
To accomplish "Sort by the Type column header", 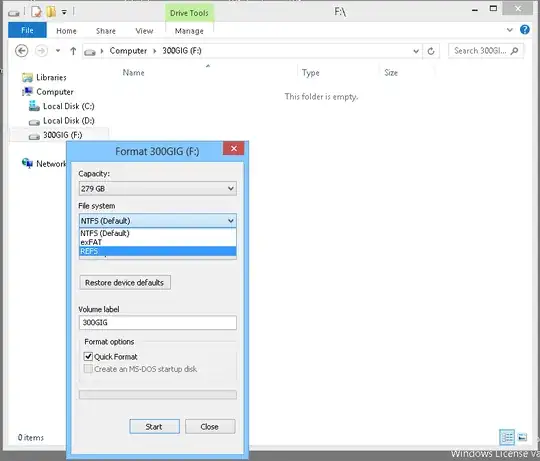I will coord(311,73).
